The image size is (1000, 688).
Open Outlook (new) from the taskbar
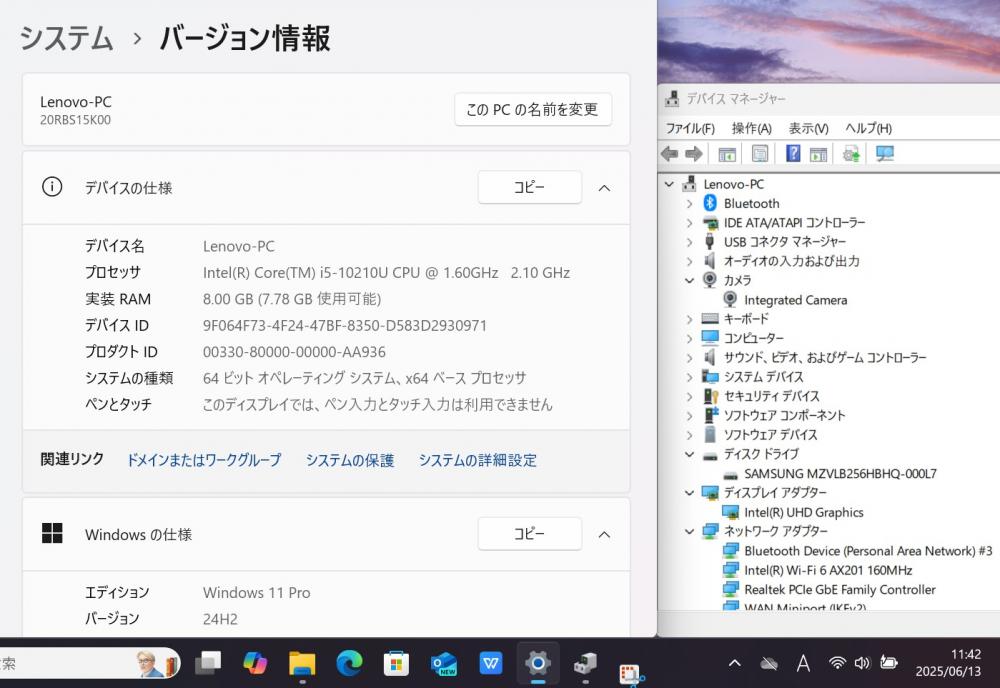point(443,664)
